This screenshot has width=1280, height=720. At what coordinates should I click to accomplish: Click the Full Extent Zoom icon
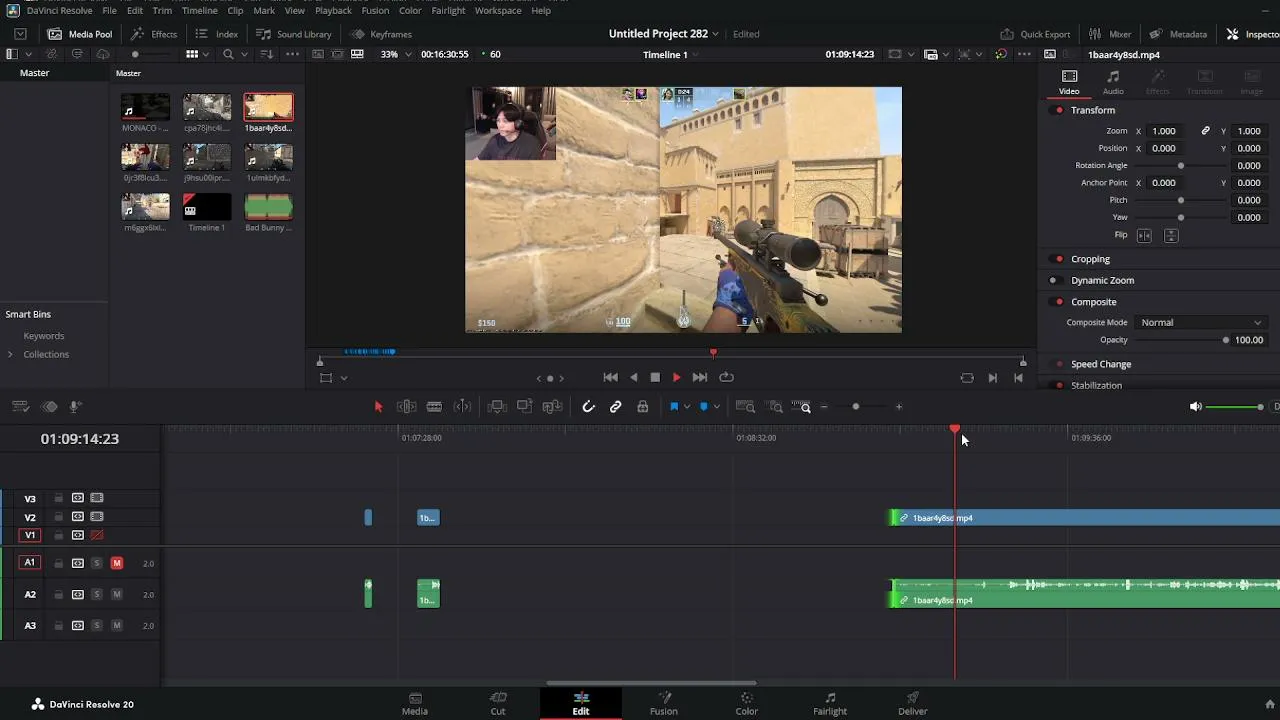pyautogui.click(x=745, y=407)
